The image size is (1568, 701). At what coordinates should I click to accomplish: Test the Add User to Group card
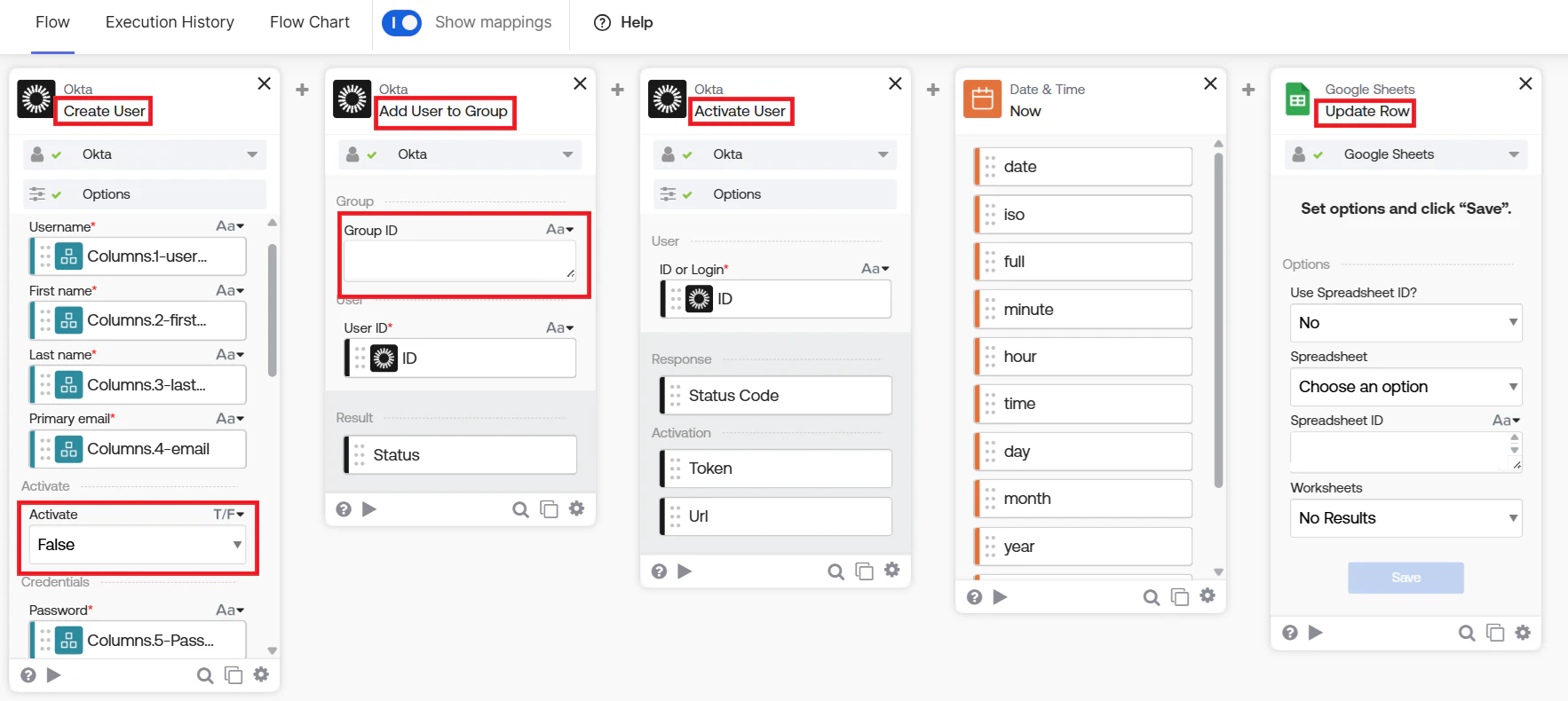tap(369, 509)
